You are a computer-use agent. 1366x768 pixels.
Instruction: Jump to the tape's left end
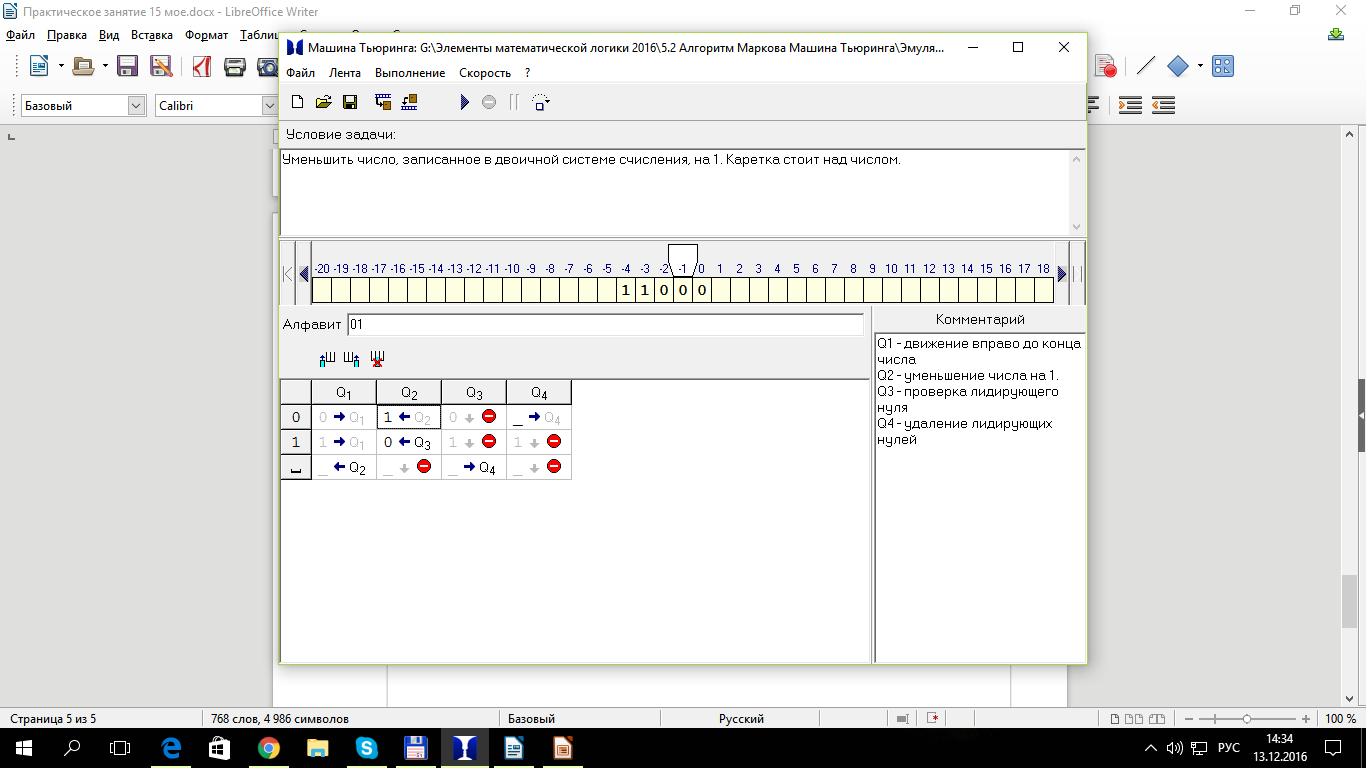coord(288,273)
